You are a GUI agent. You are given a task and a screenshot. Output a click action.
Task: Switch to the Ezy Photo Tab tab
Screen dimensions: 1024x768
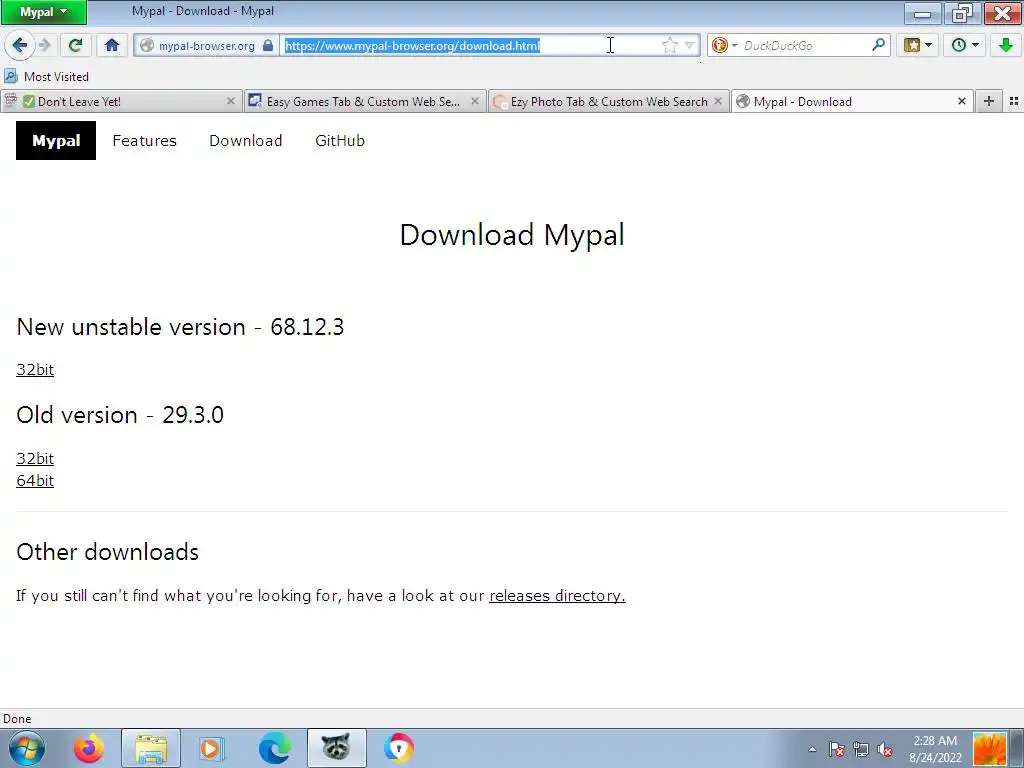(x=608, y=101)
